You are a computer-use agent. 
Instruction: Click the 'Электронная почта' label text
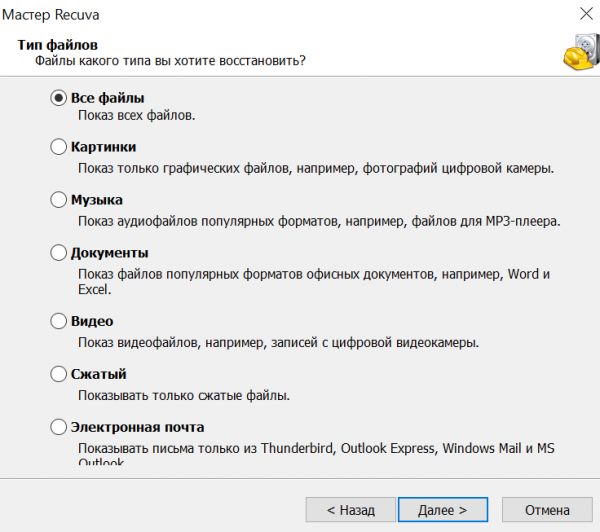click(x=137, y=427)
